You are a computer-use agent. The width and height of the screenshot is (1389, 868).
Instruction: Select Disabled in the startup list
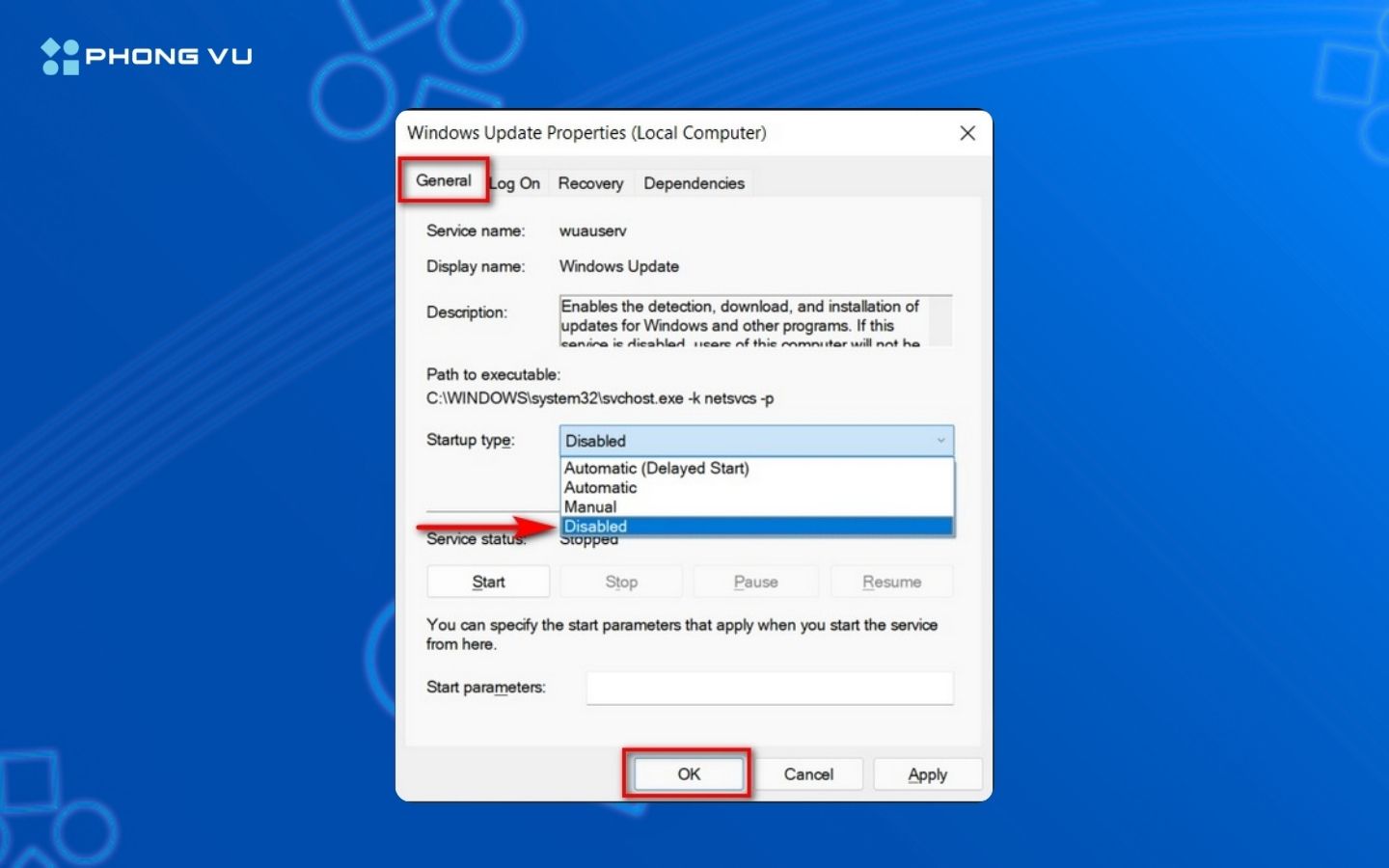tap(595, 526)
